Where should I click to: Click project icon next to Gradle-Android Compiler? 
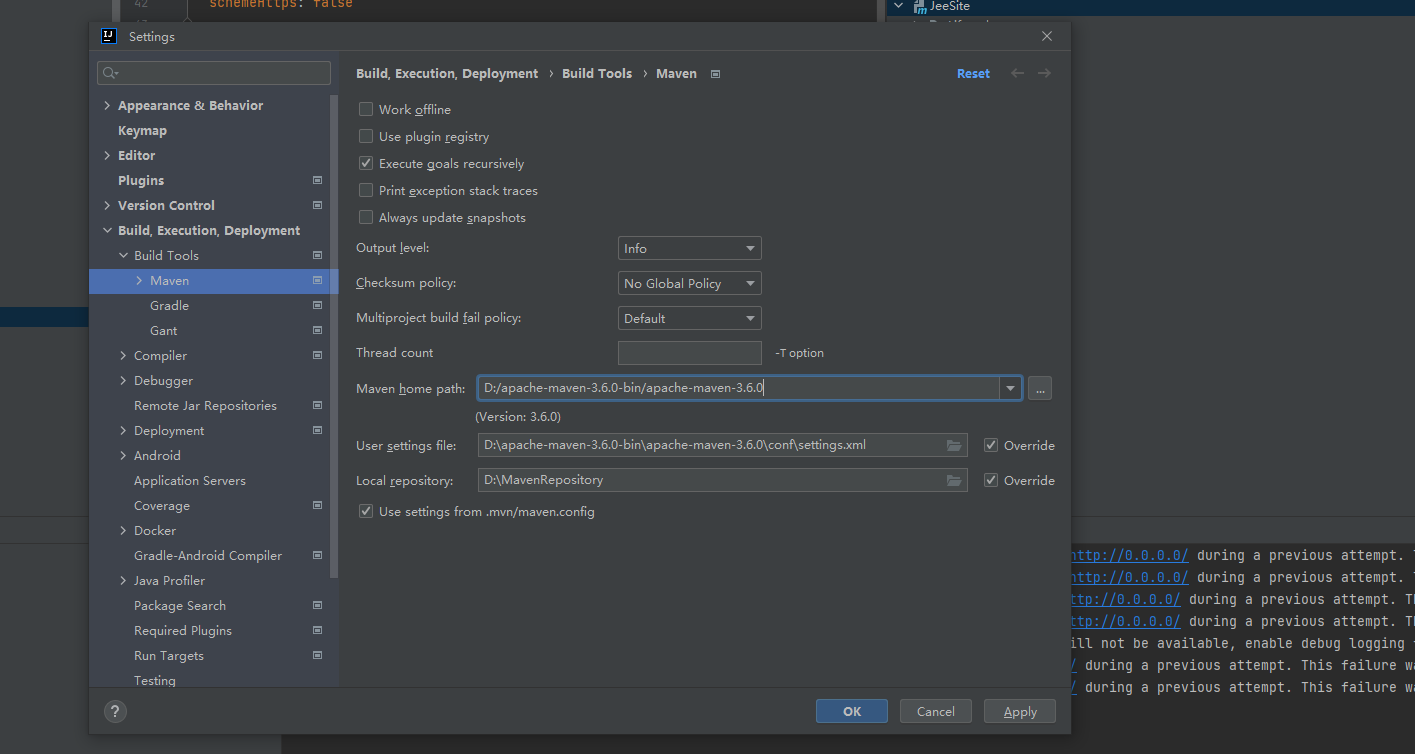point(317,556)
